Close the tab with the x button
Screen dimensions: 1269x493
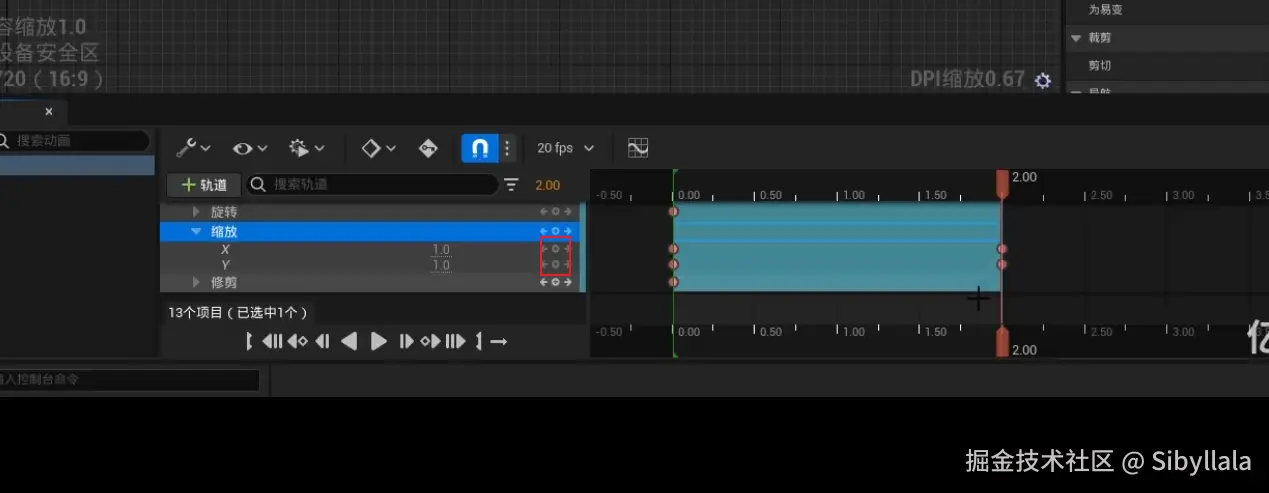48,111
